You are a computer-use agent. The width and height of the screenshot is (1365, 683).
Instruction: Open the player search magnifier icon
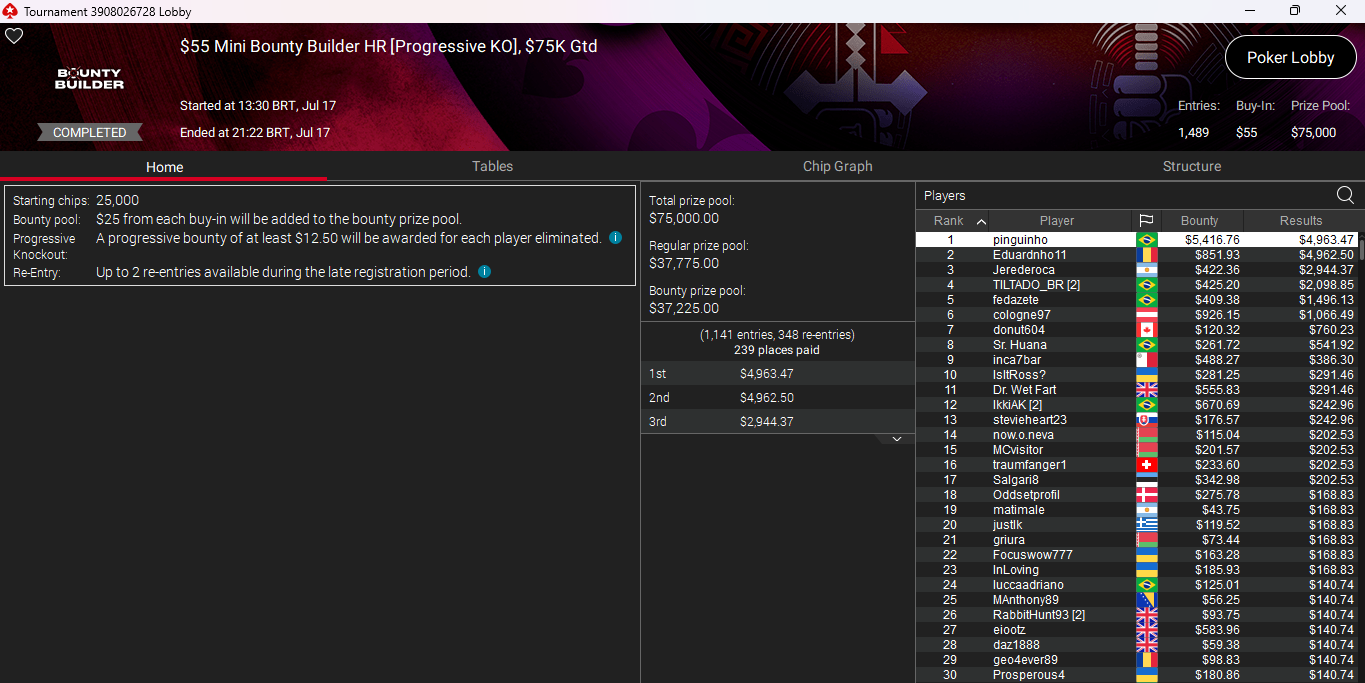pyautogui.click(x=1345, y=195)
